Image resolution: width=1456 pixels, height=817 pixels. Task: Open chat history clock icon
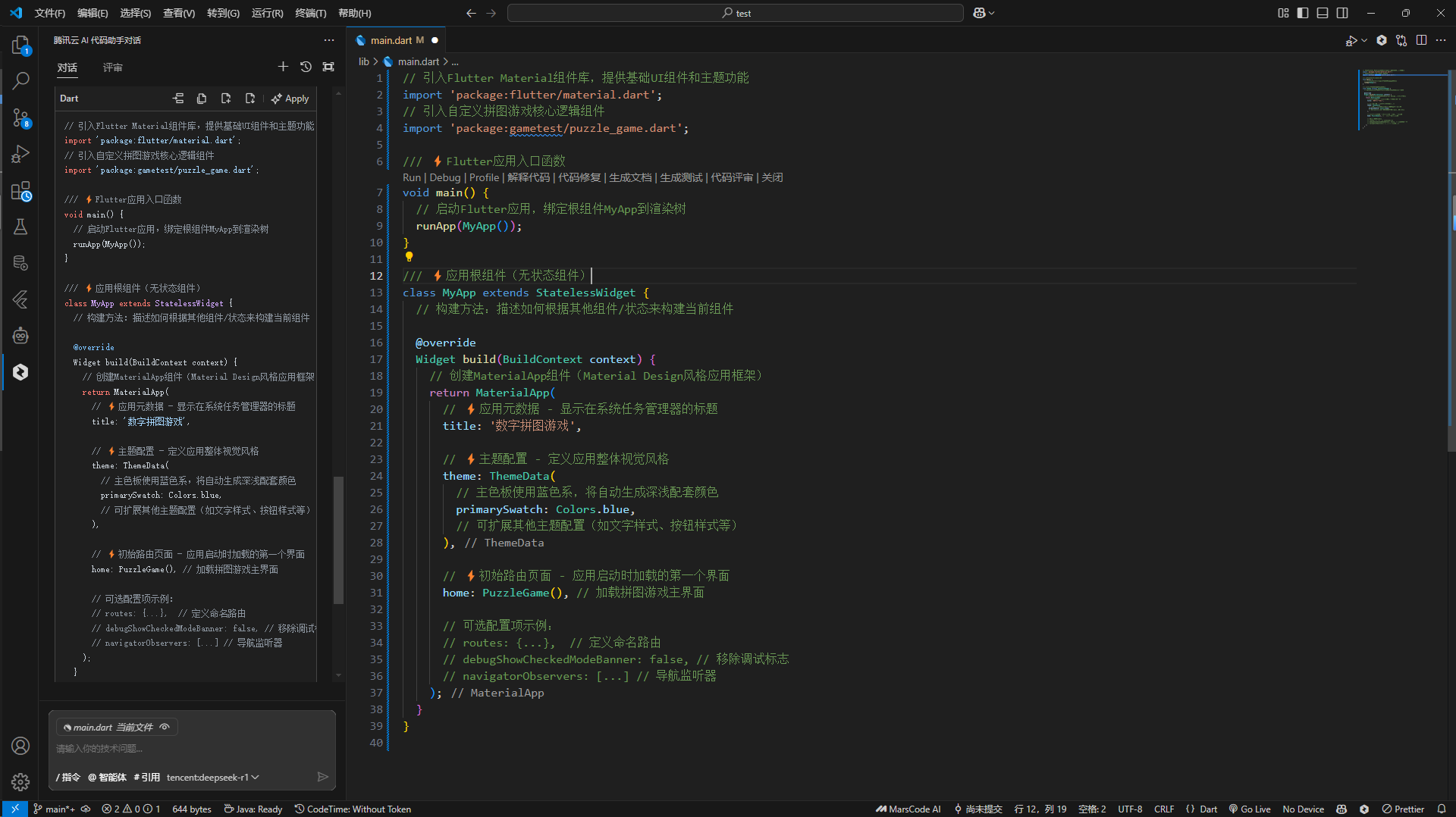point(306,67)
